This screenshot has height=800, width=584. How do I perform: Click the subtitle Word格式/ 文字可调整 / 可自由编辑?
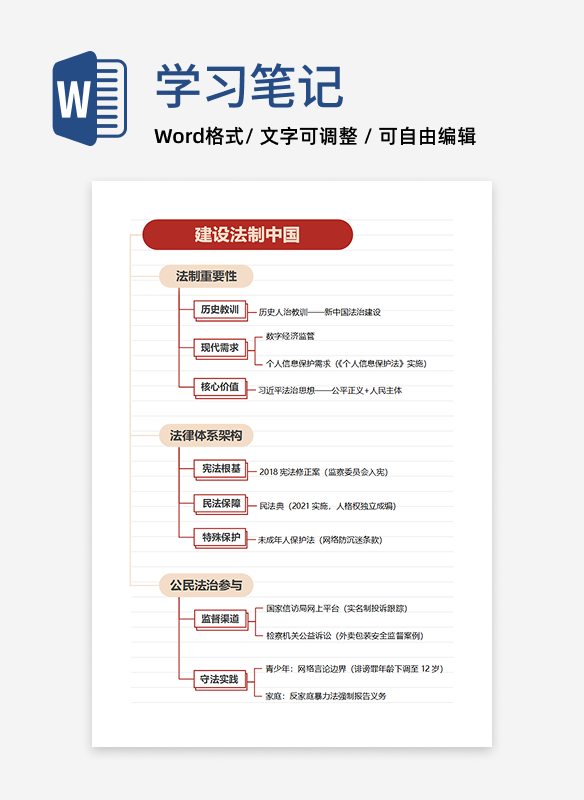[x=315, y=136]
